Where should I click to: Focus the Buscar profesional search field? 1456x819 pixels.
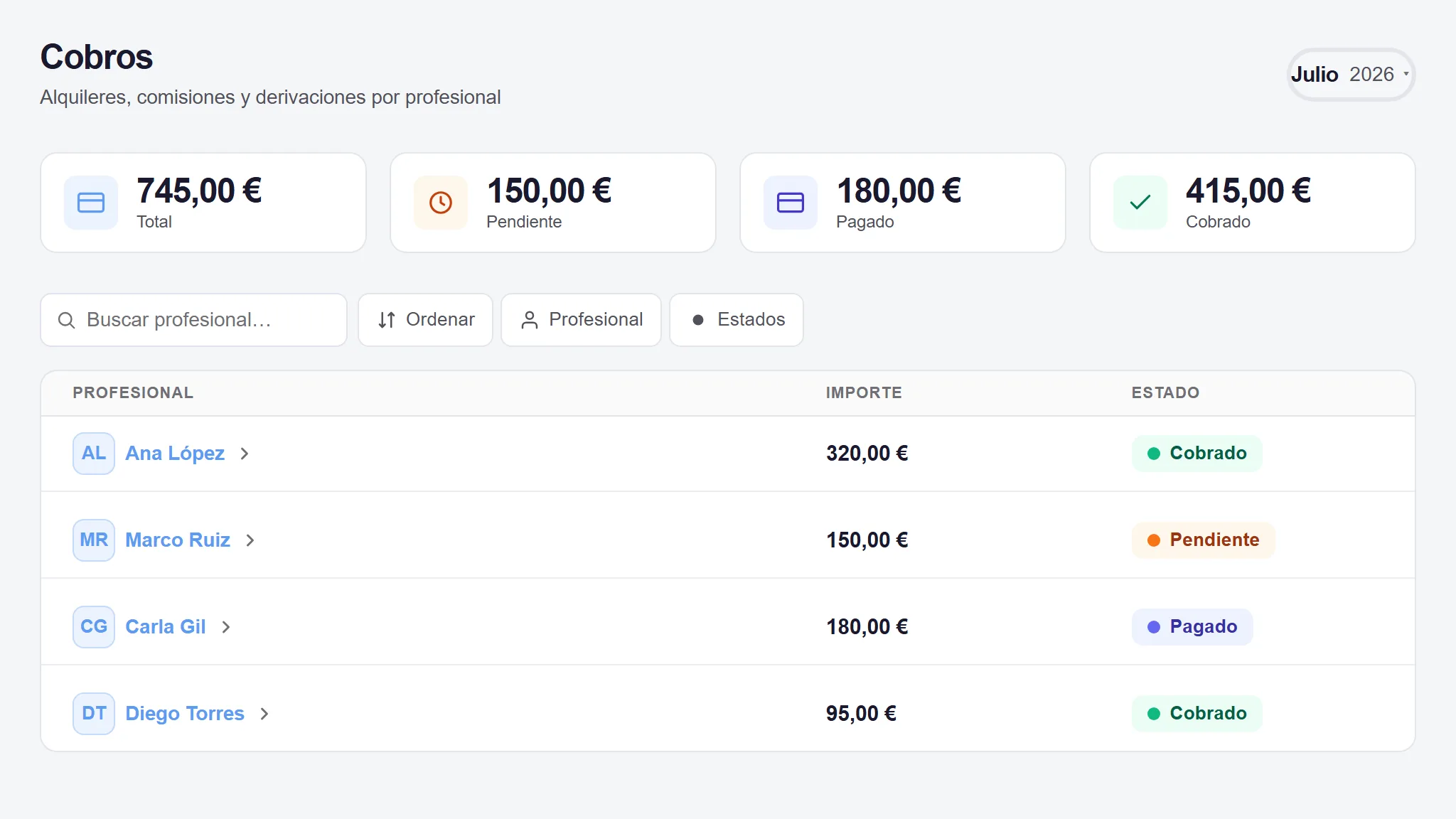pyautogui.click(x=193, y=320)
